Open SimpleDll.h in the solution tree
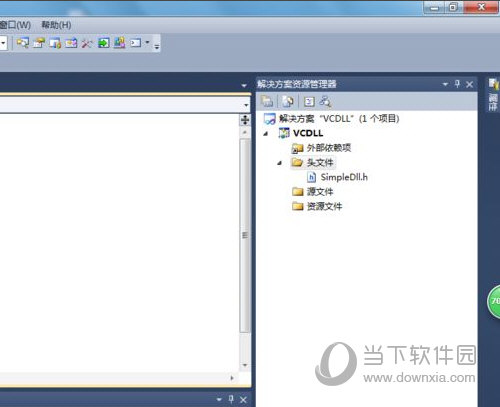 point(344,177)
